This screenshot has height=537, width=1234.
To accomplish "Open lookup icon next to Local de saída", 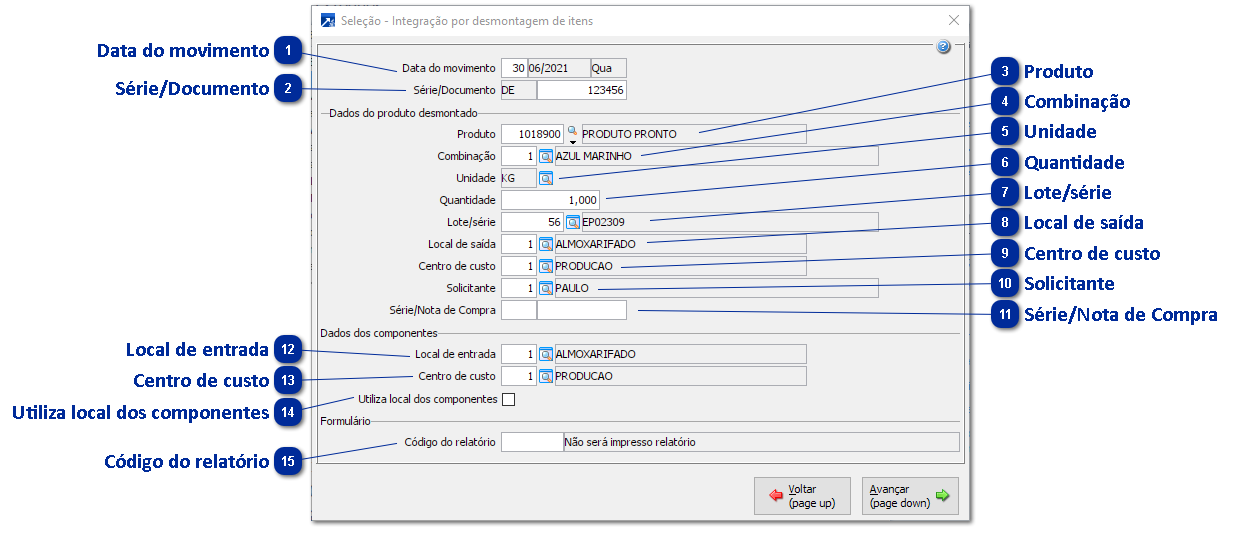I will pos(546,244).
